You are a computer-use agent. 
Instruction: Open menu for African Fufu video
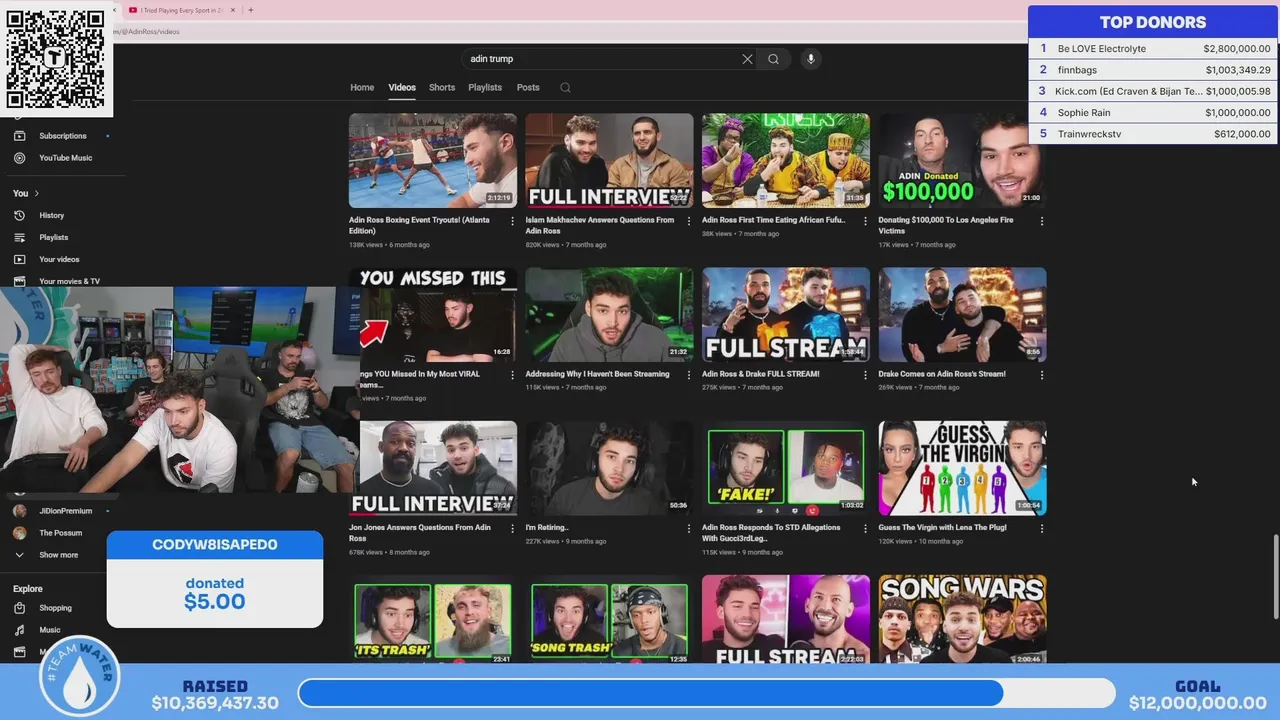865,221
